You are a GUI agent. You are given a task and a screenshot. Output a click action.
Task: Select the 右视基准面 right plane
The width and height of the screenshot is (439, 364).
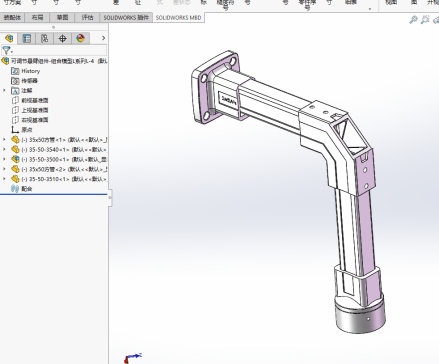pyautogui.click(x=35, y=120)
